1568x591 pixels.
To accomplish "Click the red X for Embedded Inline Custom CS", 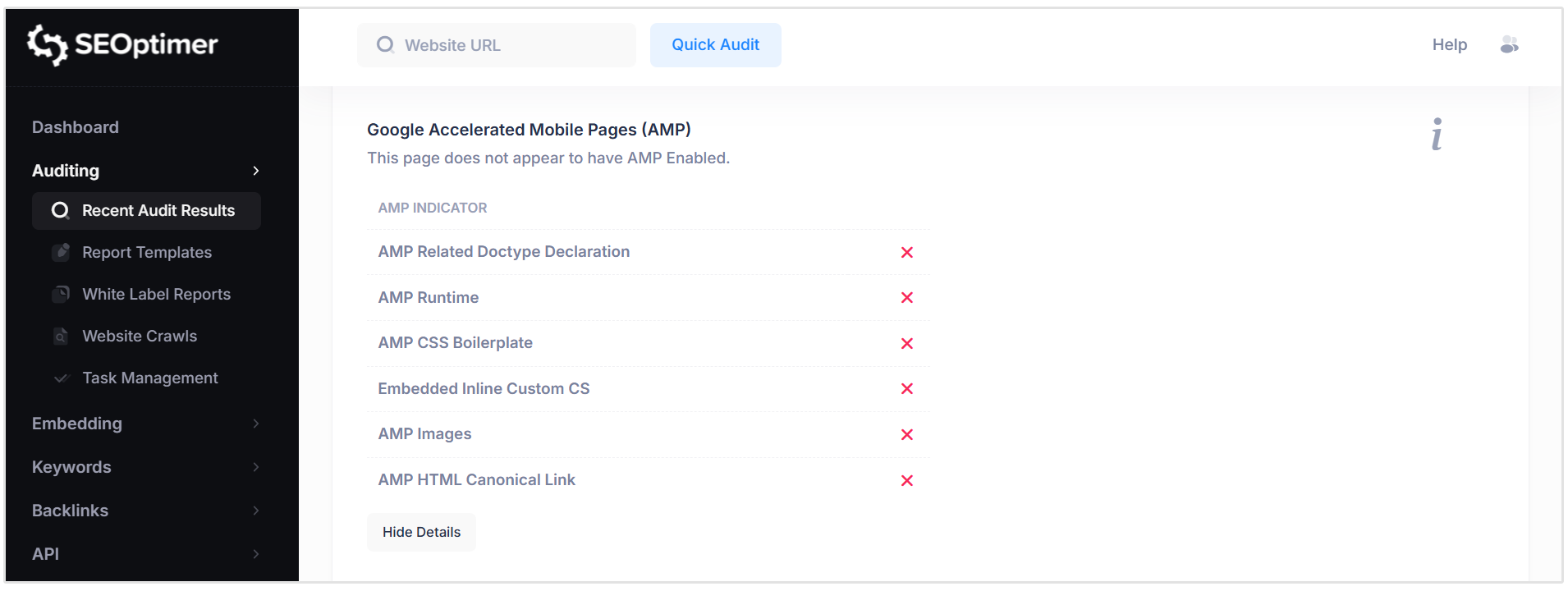I will click(907, 388).
